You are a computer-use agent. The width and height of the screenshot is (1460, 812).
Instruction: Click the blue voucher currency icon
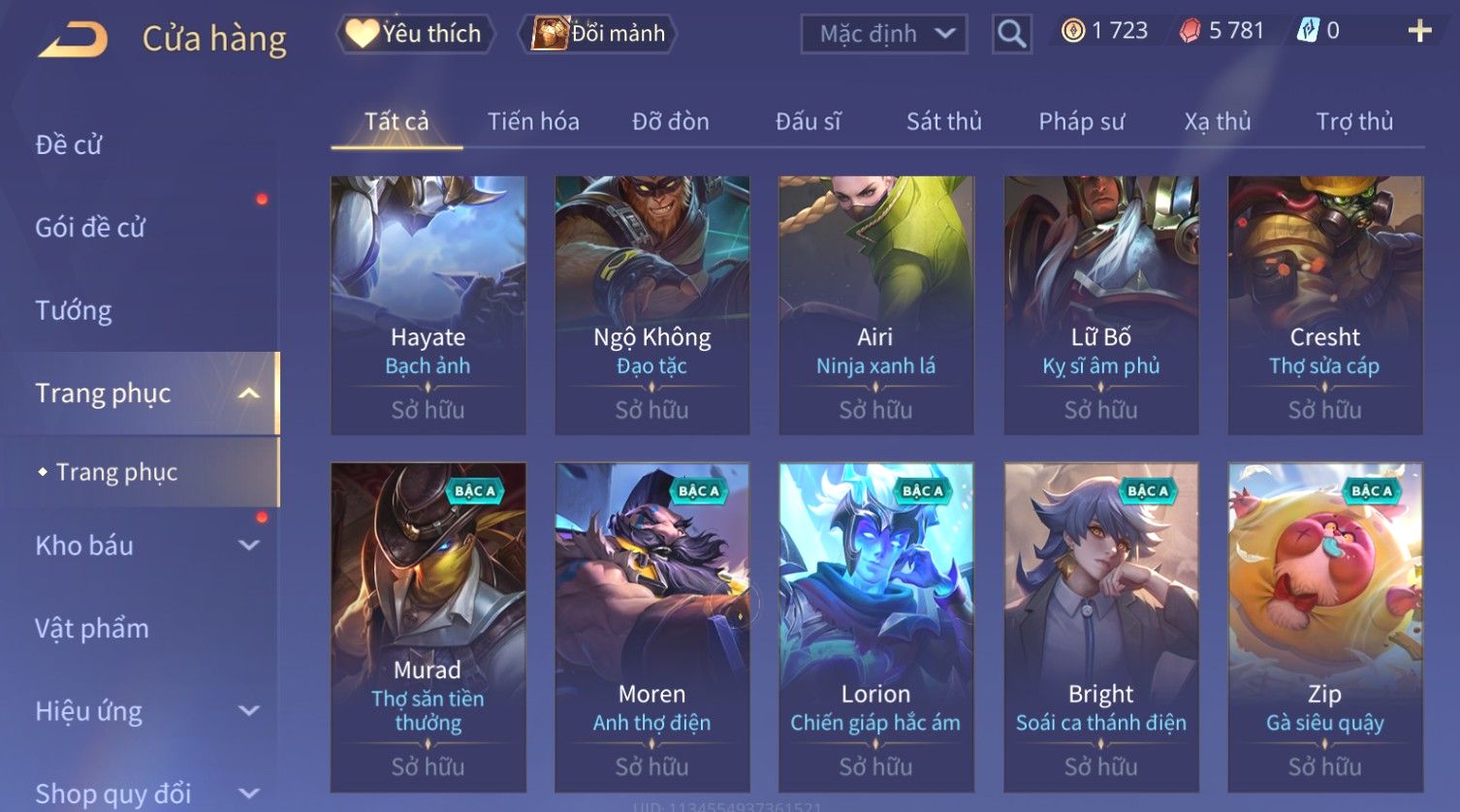point(1308,31)
